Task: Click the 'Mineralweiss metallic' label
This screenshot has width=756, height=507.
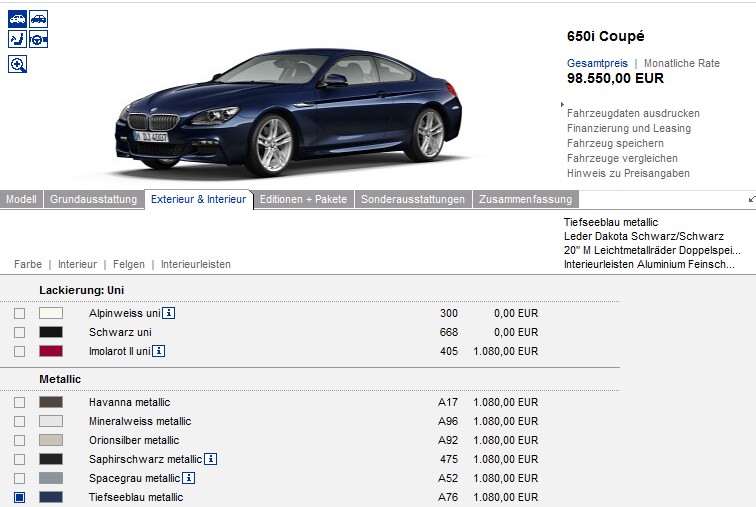Action: tap(140, 421)
